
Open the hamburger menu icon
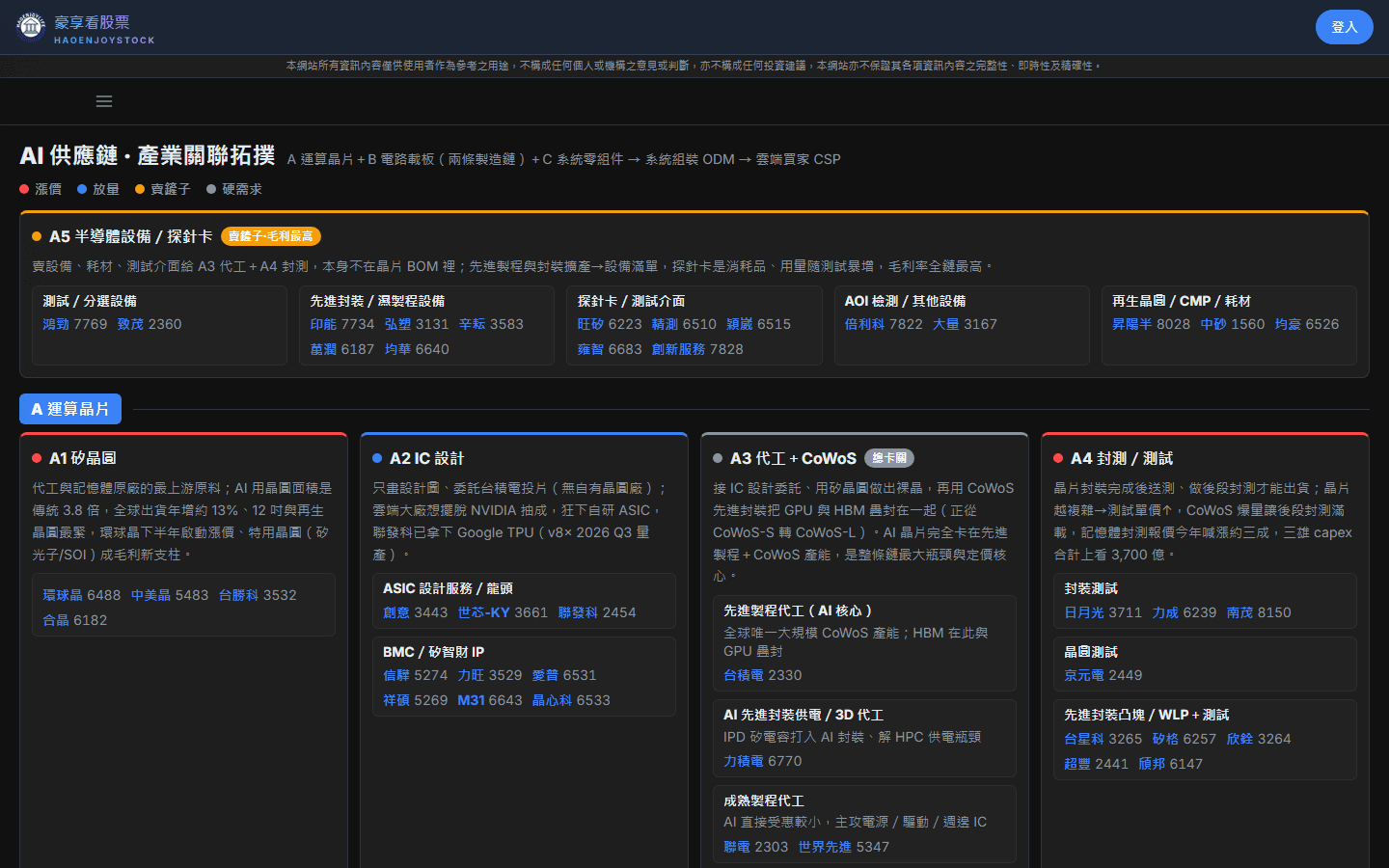104,101
